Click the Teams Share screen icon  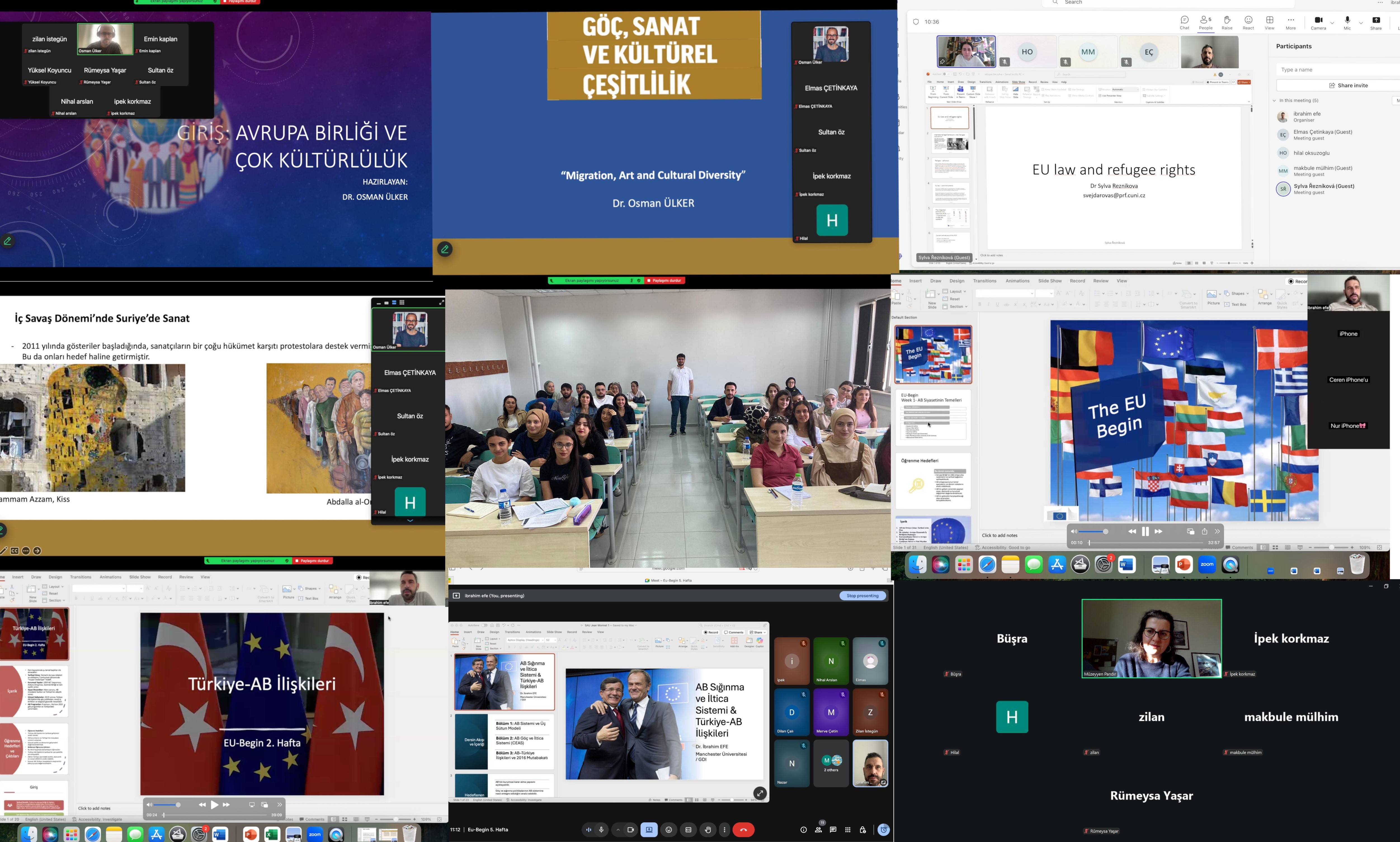click(1376, 20)
